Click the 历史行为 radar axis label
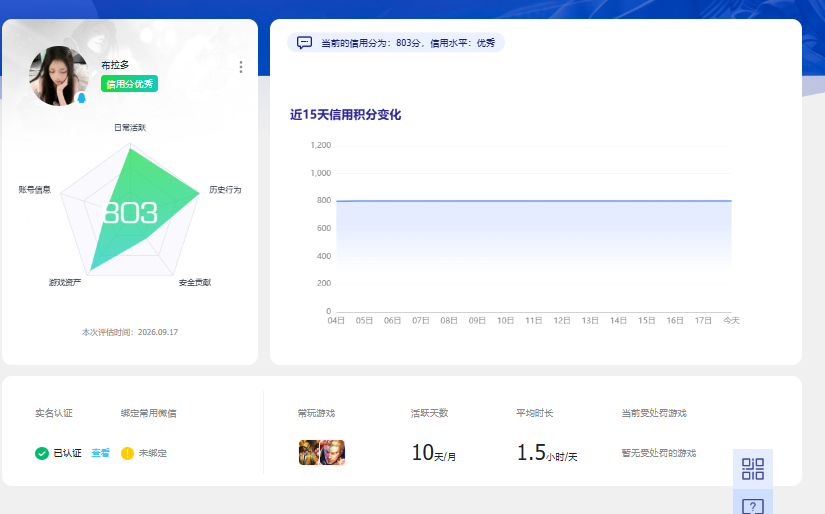The width and height of the screenshot is (825, 514). click(x=225, y=189)
